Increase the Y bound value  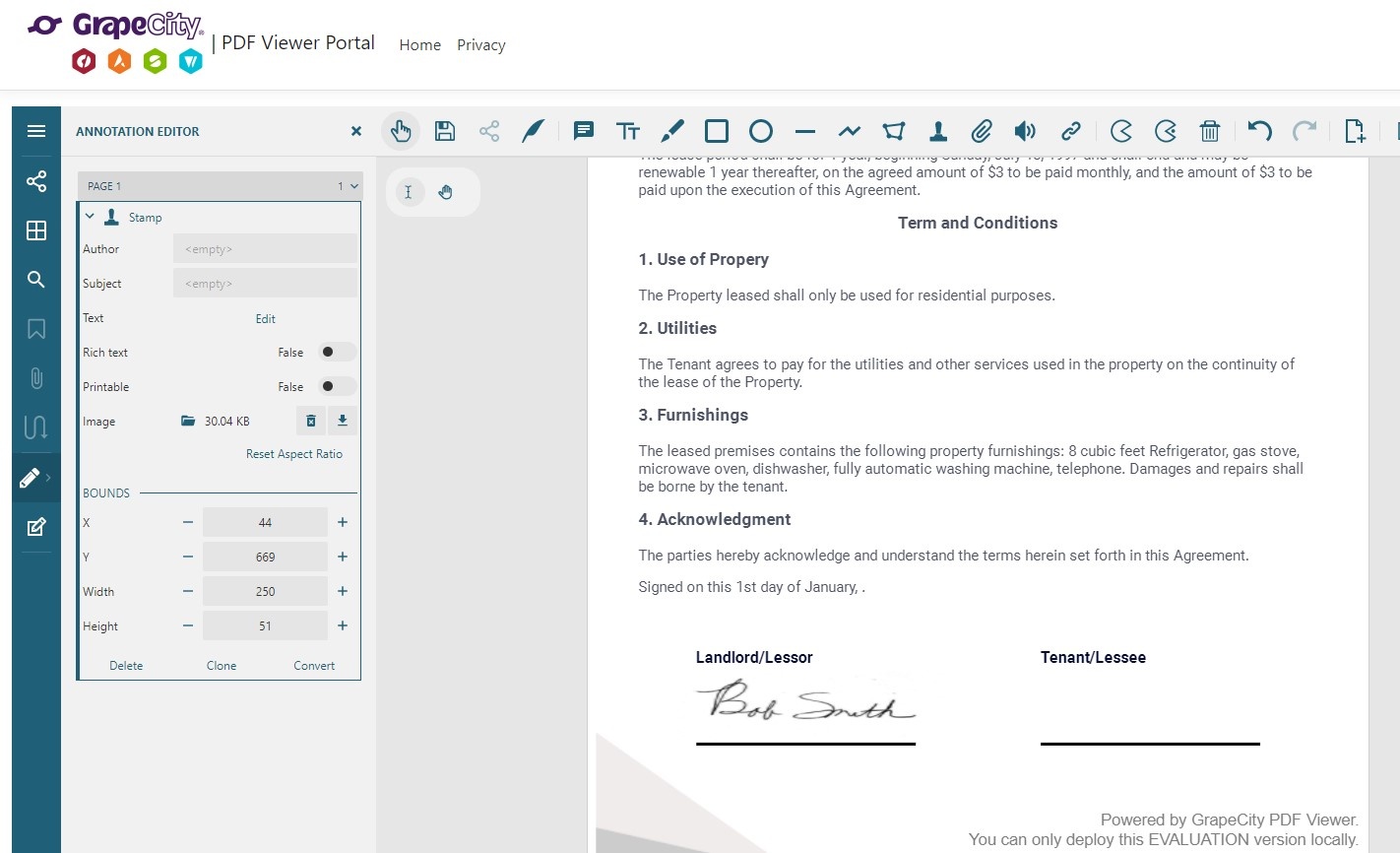click(343, 557)
